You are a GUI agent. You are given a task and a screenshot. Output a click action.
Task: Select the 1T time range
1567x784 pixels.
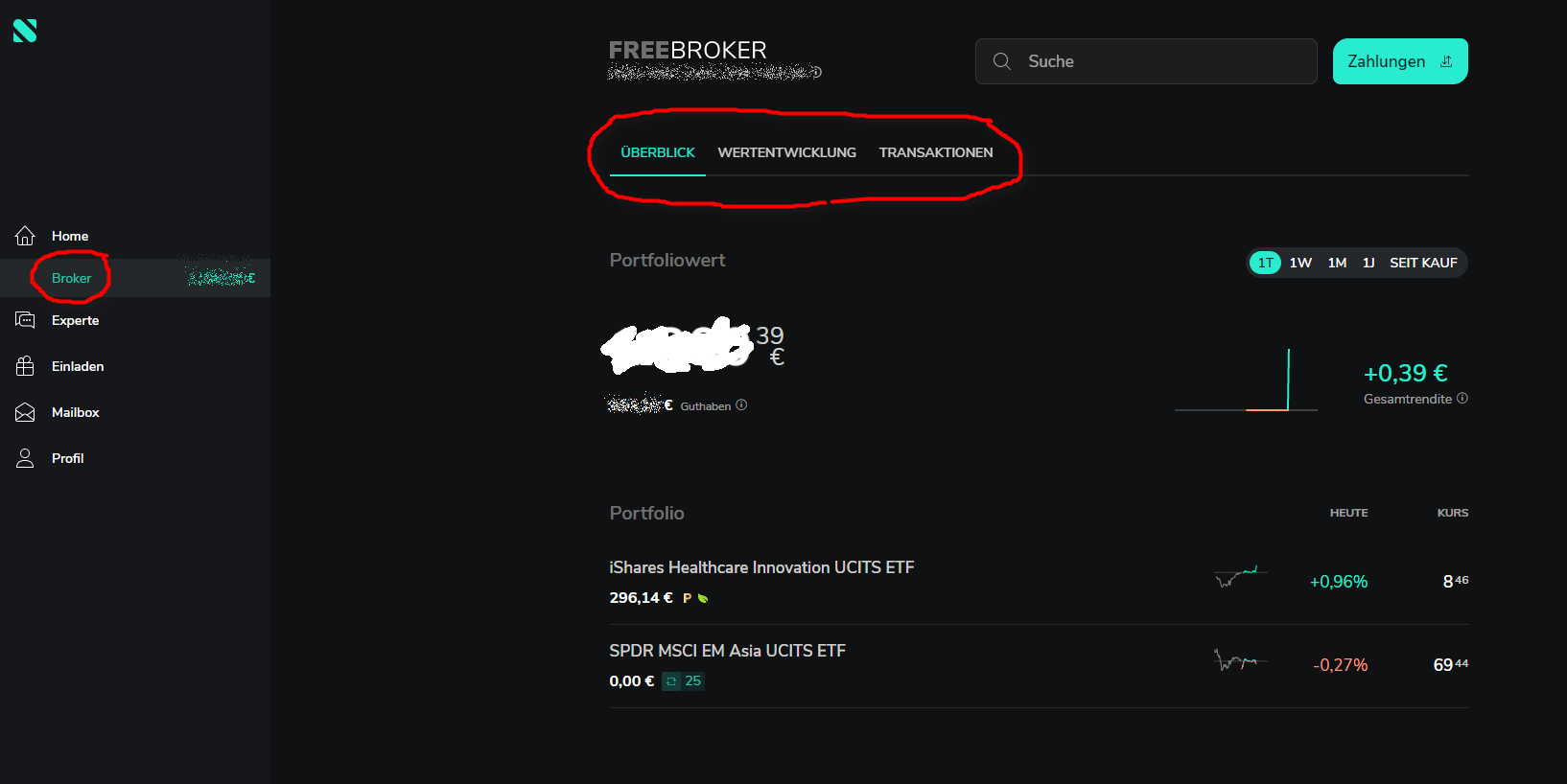pyautogui.click(x=1266, y=263)
